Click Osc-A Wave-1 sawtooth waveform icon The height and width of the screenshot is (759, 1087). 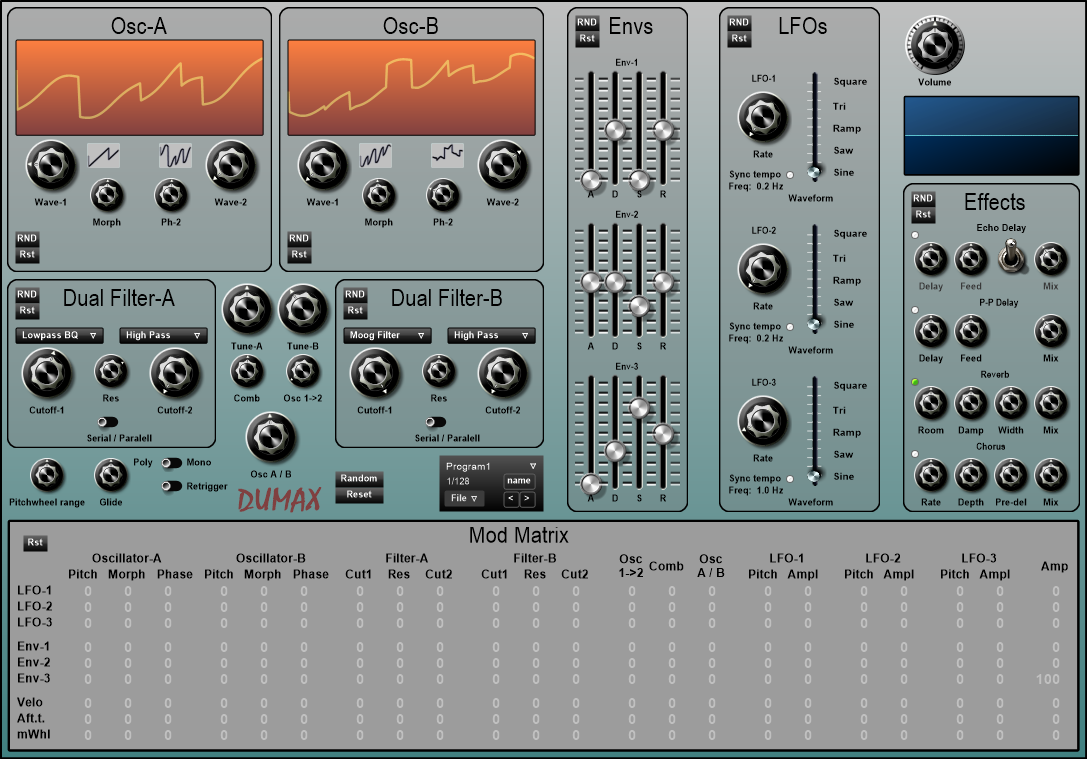[104, 155]
